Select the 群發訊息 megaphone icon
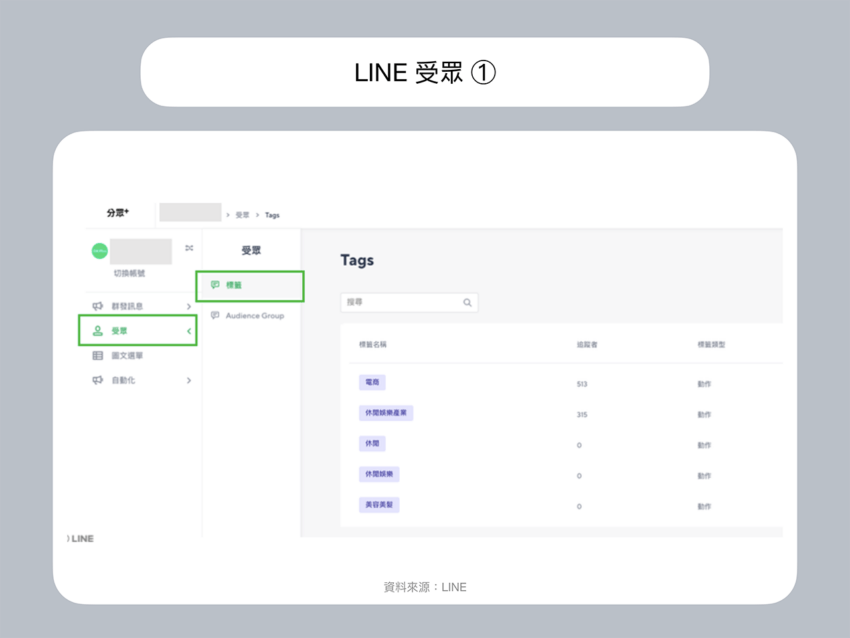The width and height of the screenshot is (850, 638). 97,306
